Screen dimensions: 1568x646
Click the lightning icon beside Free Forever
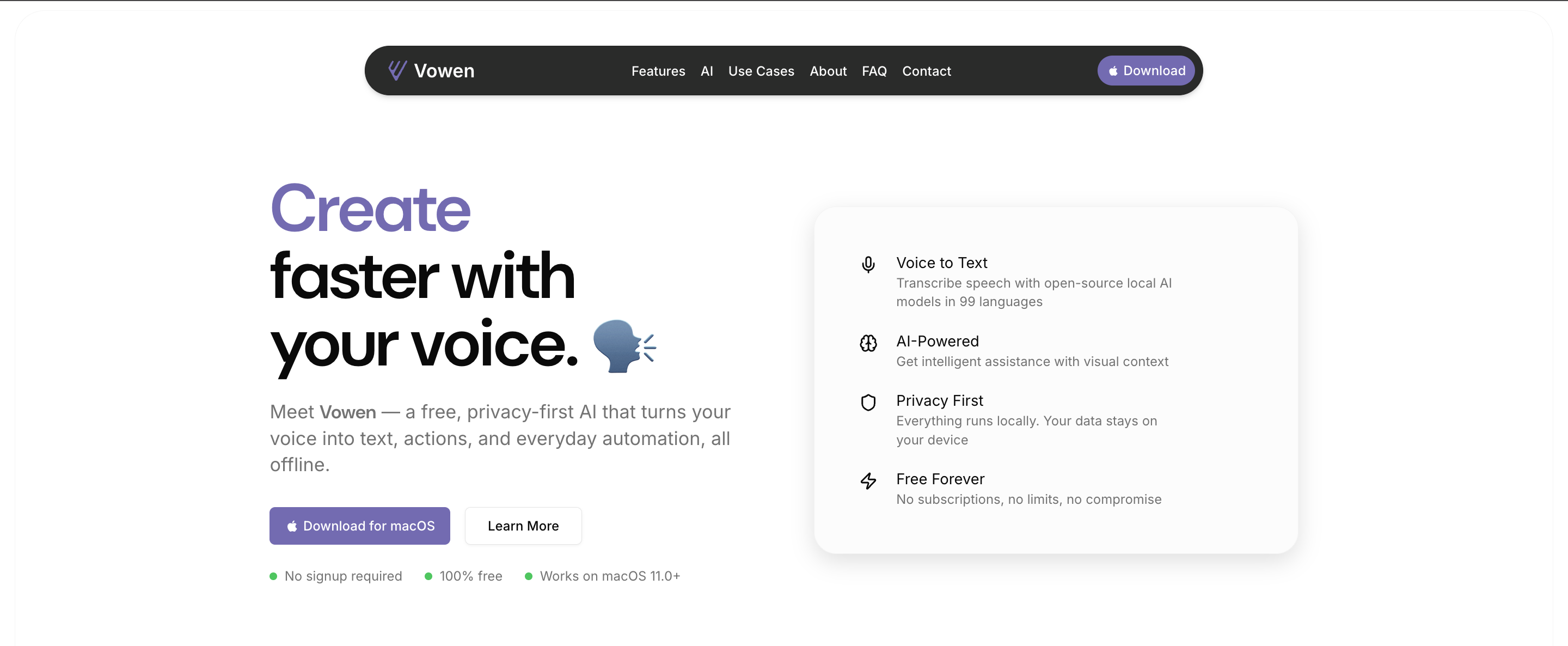click(868, 481)
